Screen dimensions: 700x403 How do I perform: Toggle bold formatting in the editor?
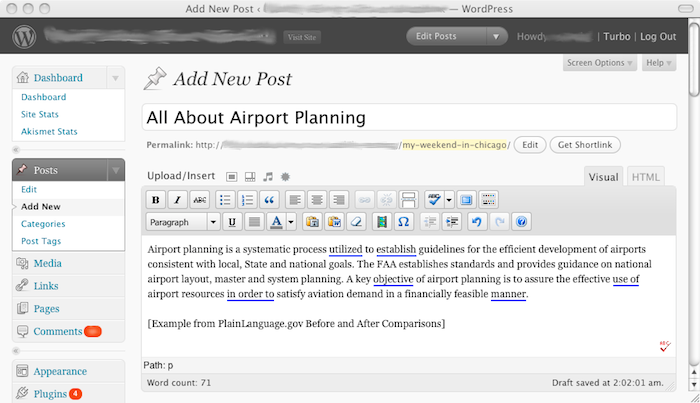point(155,200)
